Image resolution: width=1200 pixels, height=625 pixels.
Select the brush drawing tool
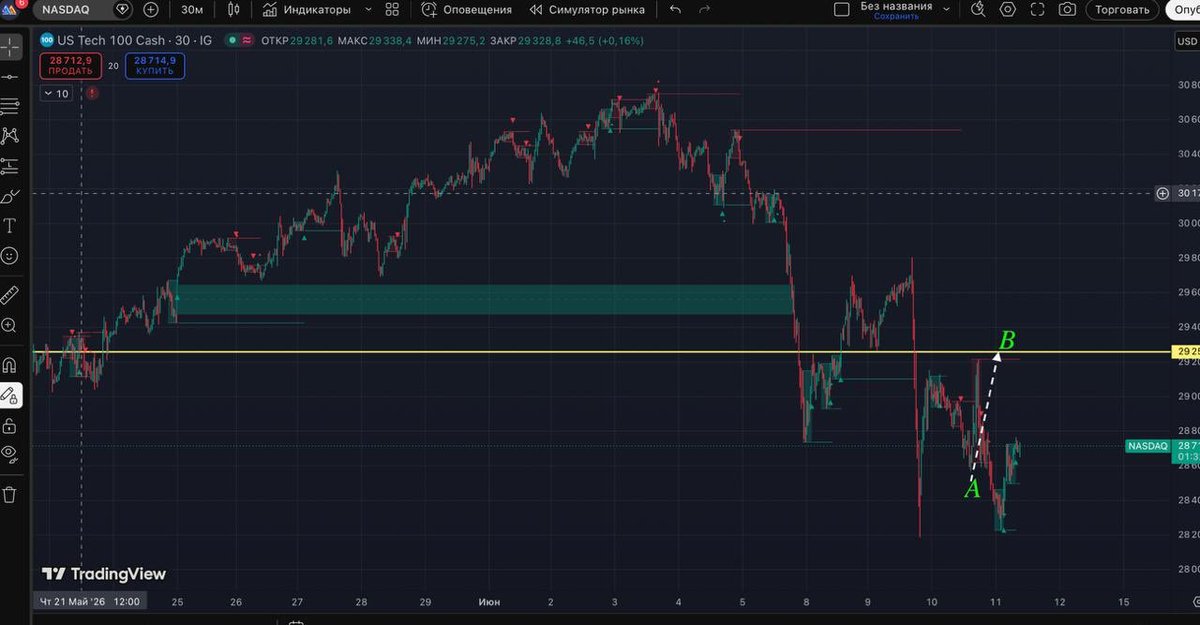(x=10, y=196)
